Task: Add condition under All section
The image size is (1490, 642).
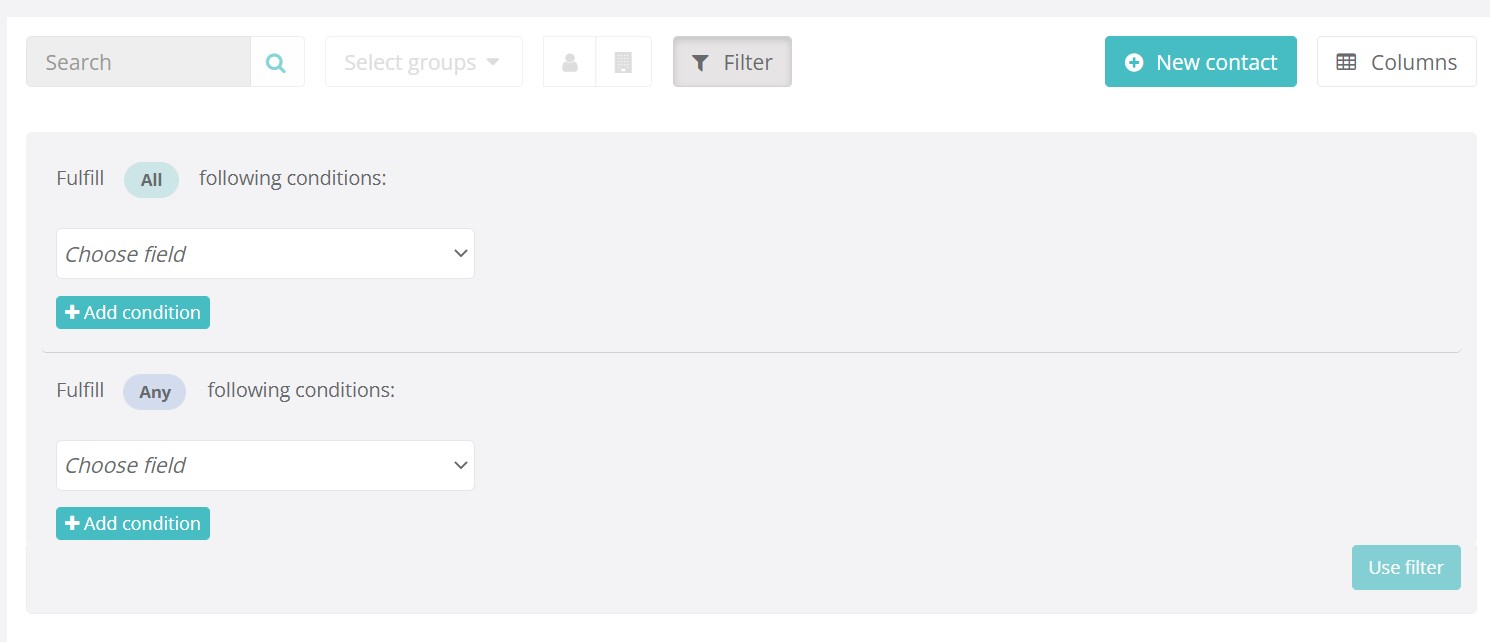Action: tap(133, 313)
